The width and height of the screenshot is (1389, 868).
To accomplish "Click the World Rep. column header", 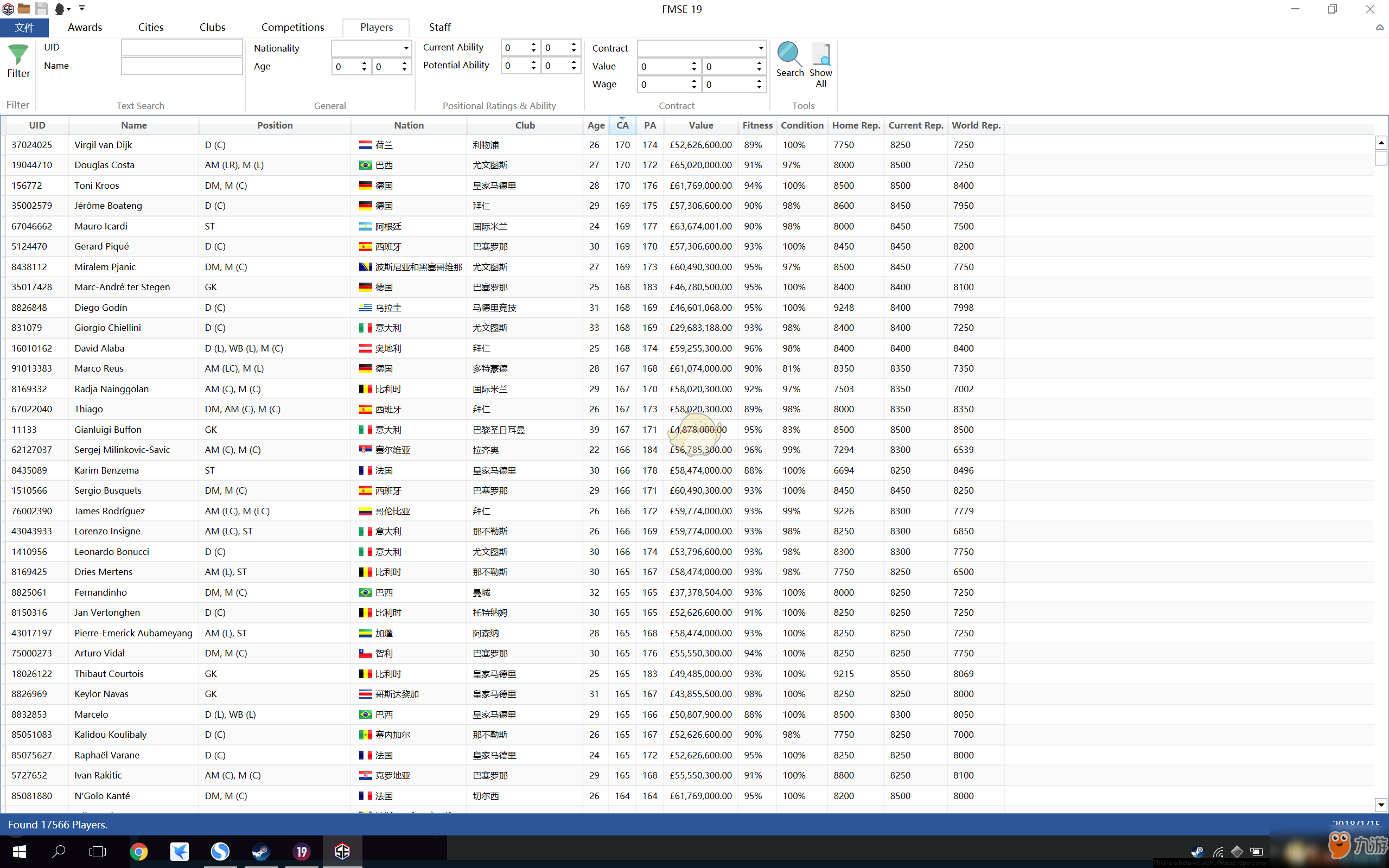I will [x=976, y=125].
